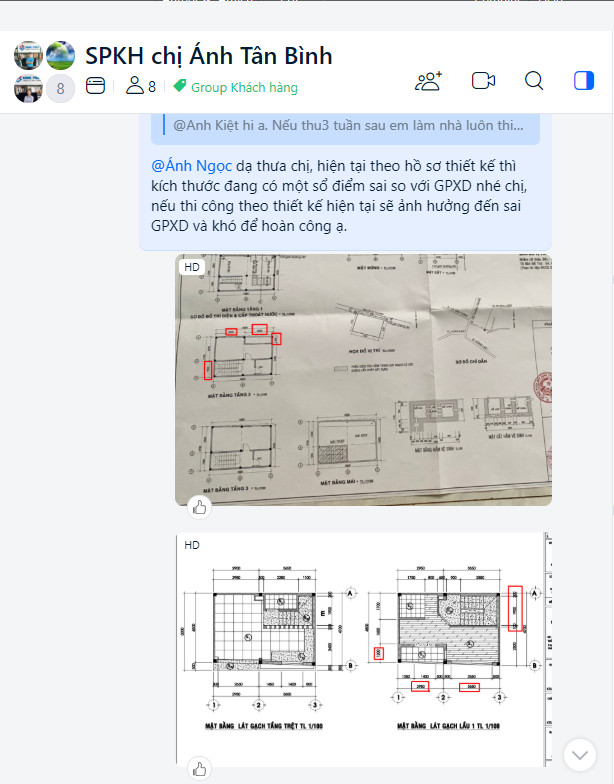Open search in conversation
Image resolution: width=614 pixels, height=784 pixels.
point(534,80)
